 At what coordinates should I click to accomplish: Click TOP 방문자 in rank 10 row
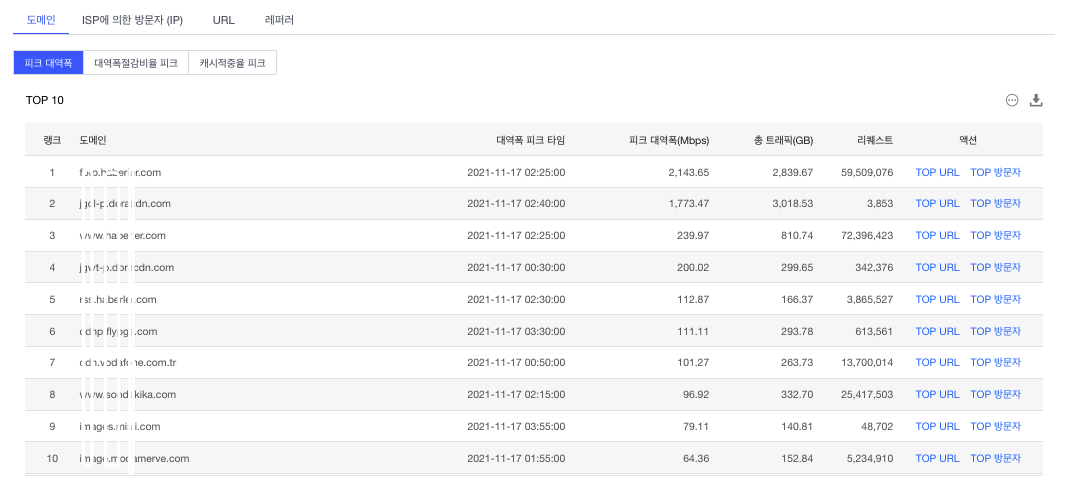click(995, 459)
